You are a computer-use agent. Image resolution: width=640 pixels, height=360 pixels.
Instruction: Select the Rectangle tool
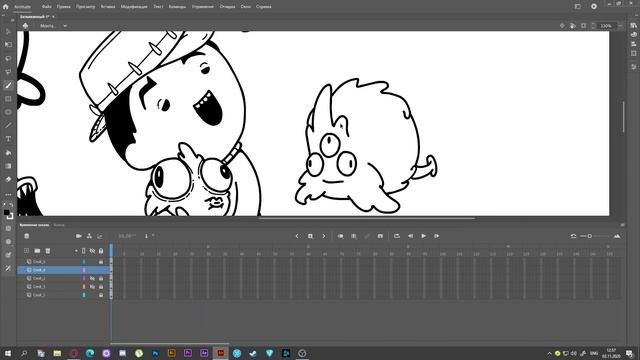8,99
